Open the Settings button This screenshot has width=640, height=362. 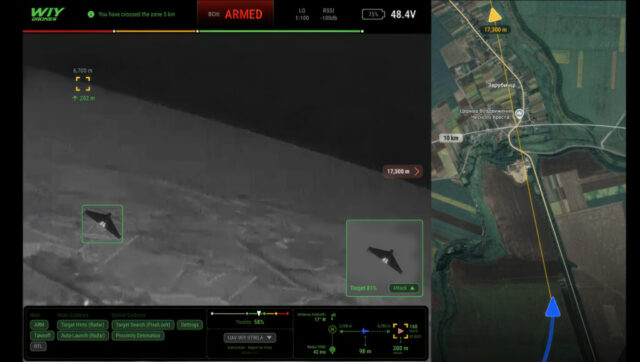tap(190, 325)
